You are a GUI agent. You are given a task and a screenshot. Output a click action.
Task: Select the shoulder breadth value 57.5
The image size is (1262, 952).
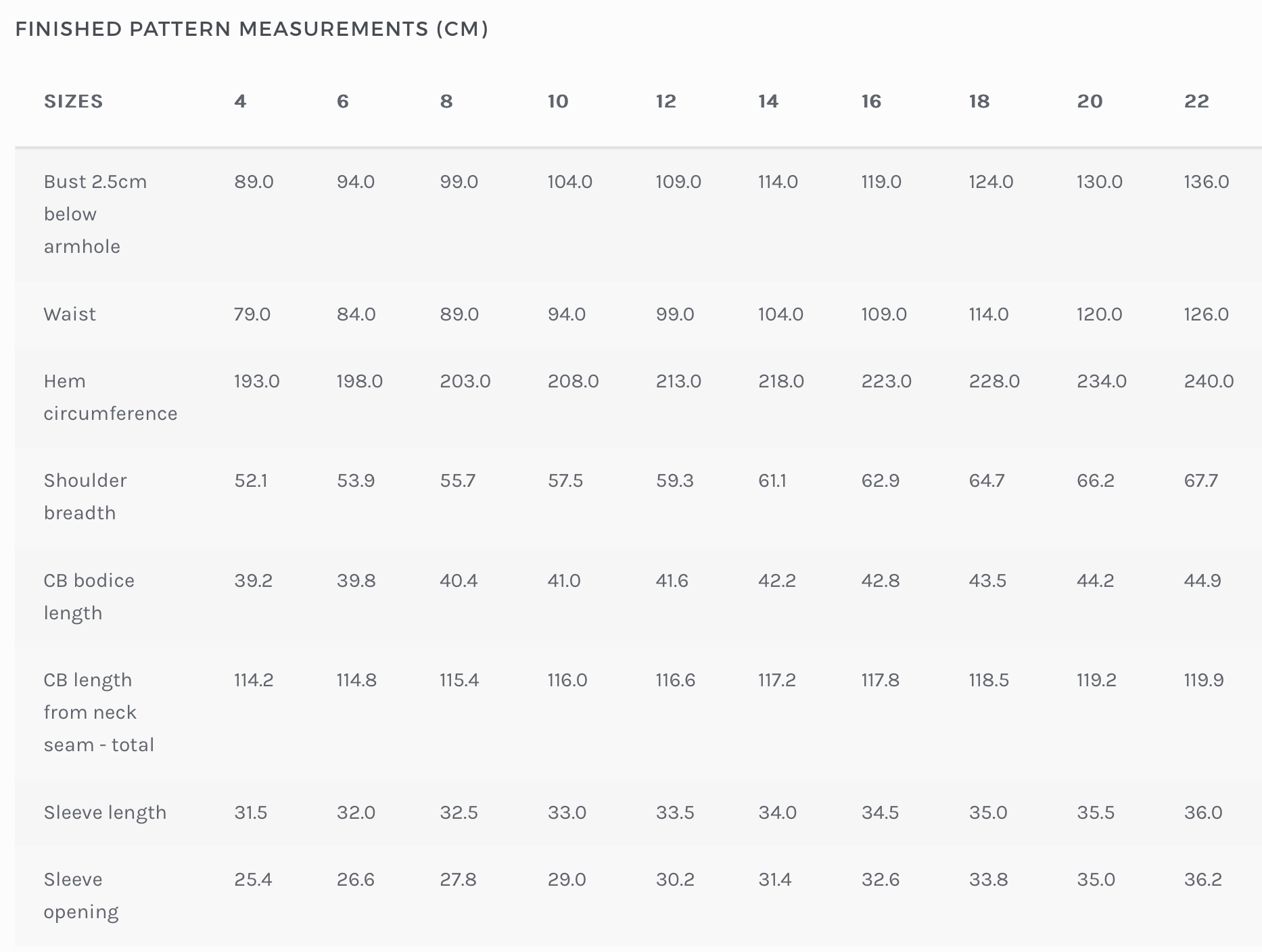[565, 481]
